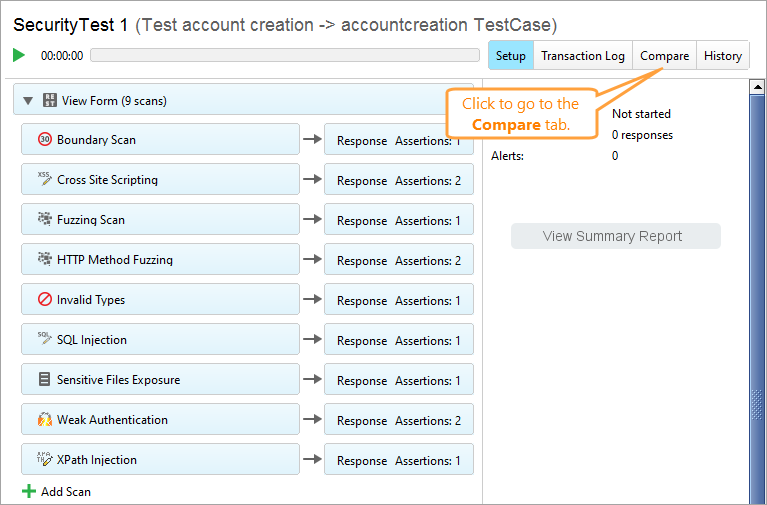The height and width of the screenshot is (505, 767).
Task: Select the SQL Injection label
Action: click(92, 340)
